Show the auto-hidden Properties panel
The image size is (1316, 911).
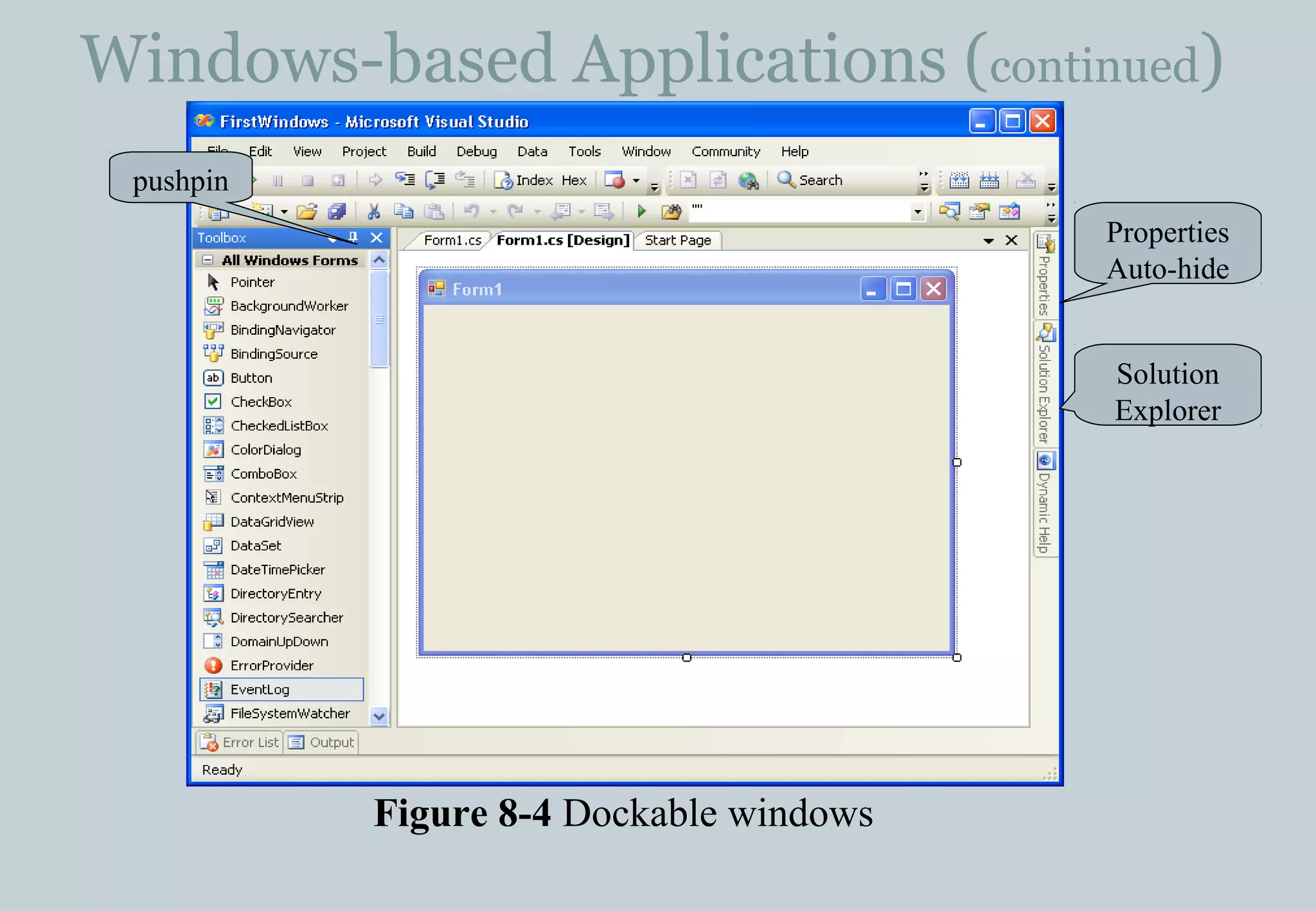click(1045, 276)
